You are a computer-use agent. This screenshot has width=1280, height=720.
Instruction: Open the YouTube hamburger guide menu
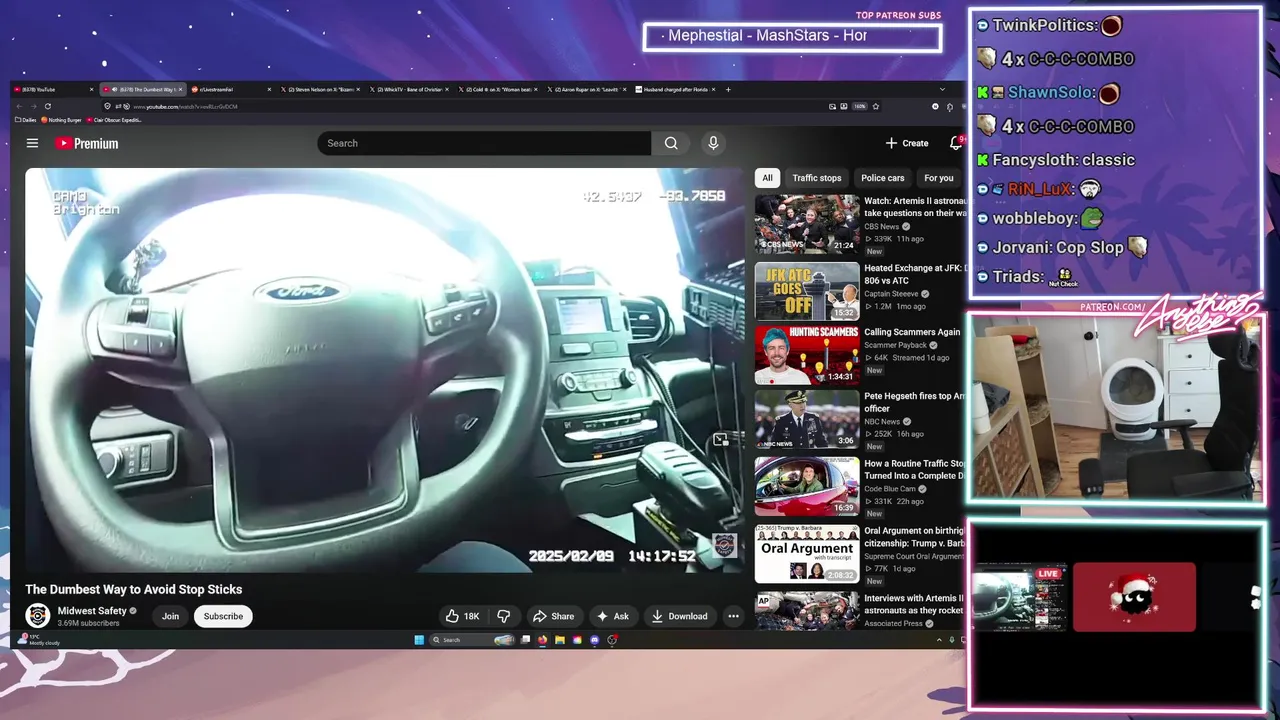32,143
